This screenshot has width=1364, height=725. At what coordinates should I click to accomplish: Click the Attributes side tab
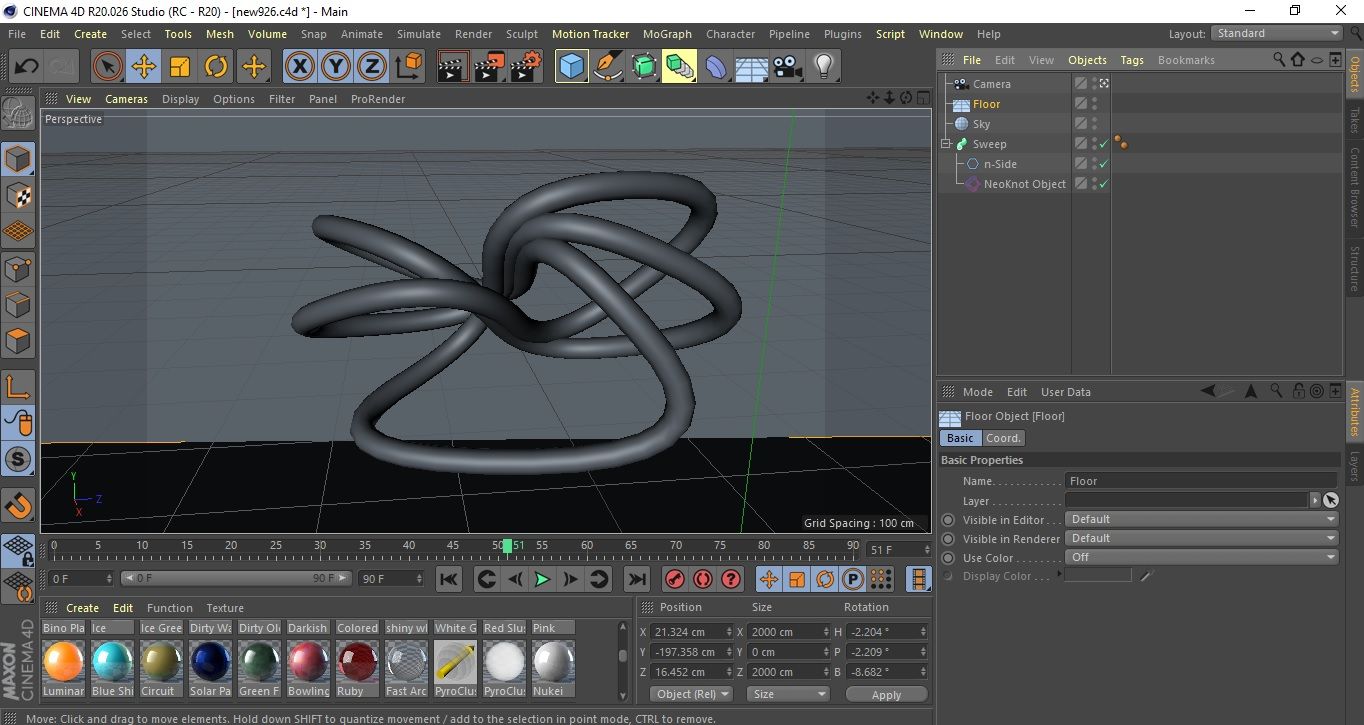(1355, 413)
